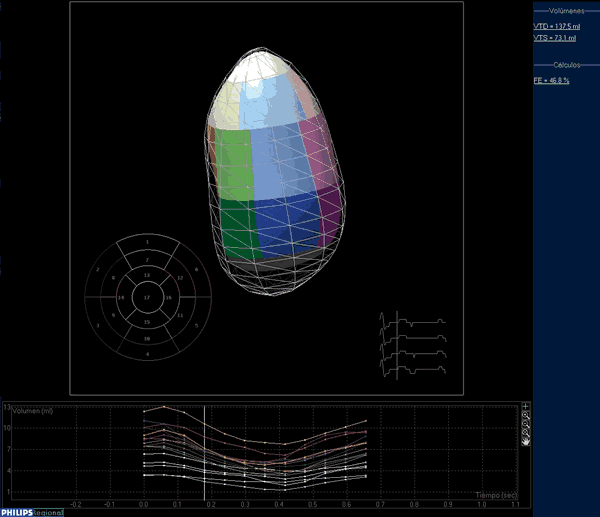Click the lowest white curve in the volume graph
Screen dimensions: 600x517
[245, 486]
